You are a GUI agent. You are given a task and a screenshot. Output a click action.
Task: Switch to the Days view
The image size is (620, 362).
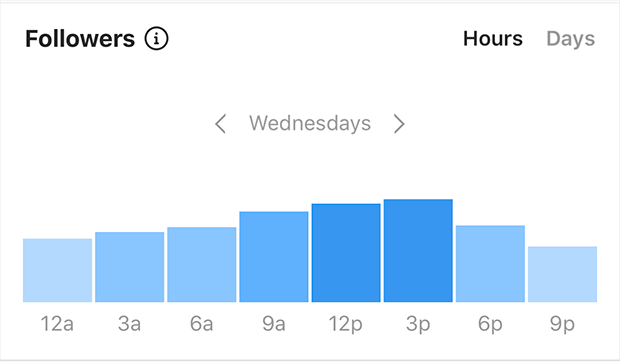[x=570, y=39]
